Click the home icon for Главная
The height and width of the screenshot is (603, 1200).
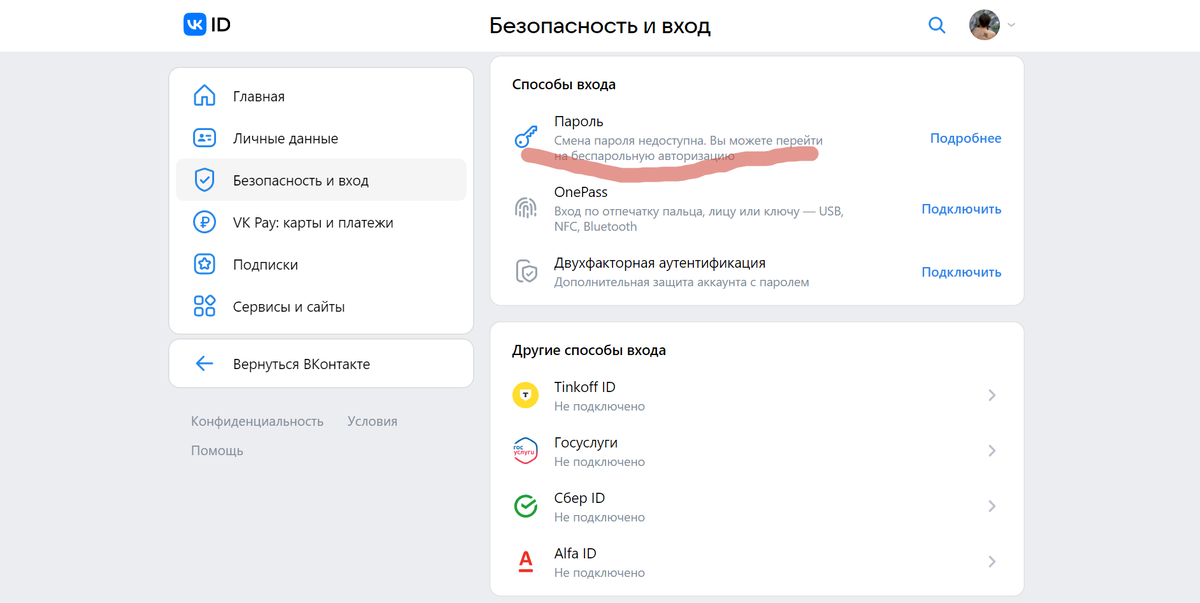pos(204,96)
